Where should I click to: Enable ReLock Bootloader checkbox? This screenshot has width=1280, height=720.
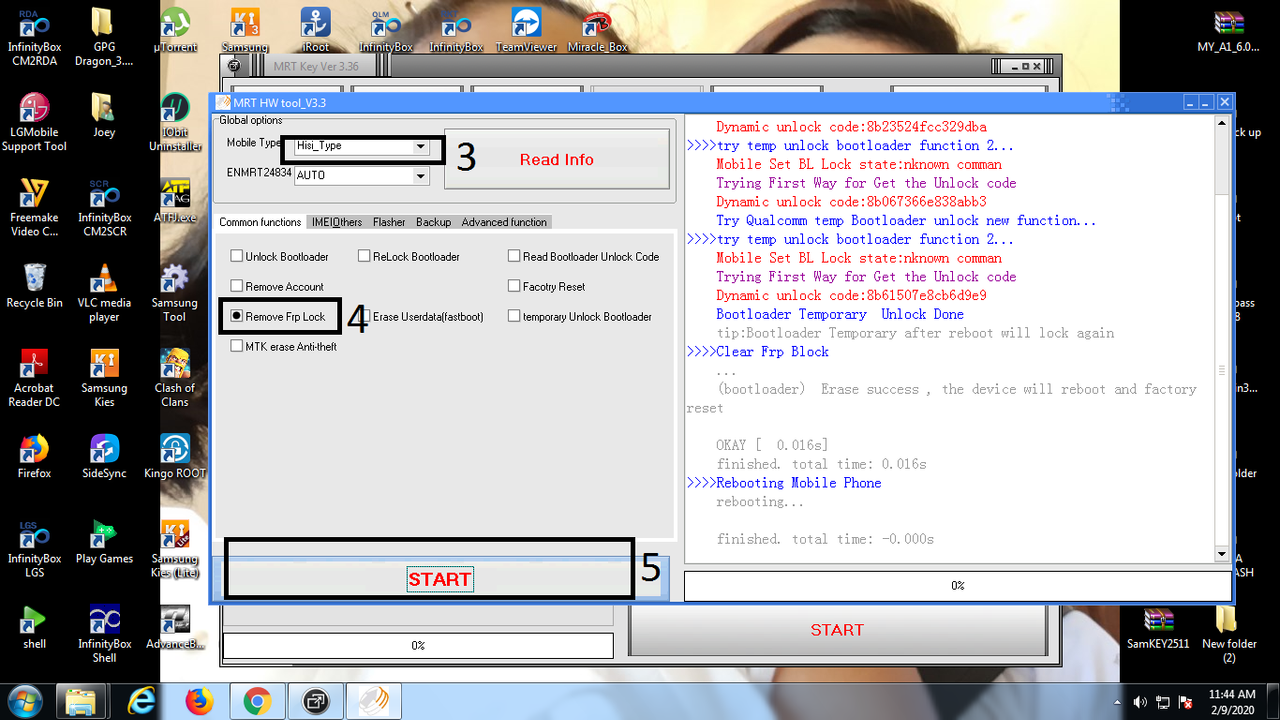tap(364, 257)
